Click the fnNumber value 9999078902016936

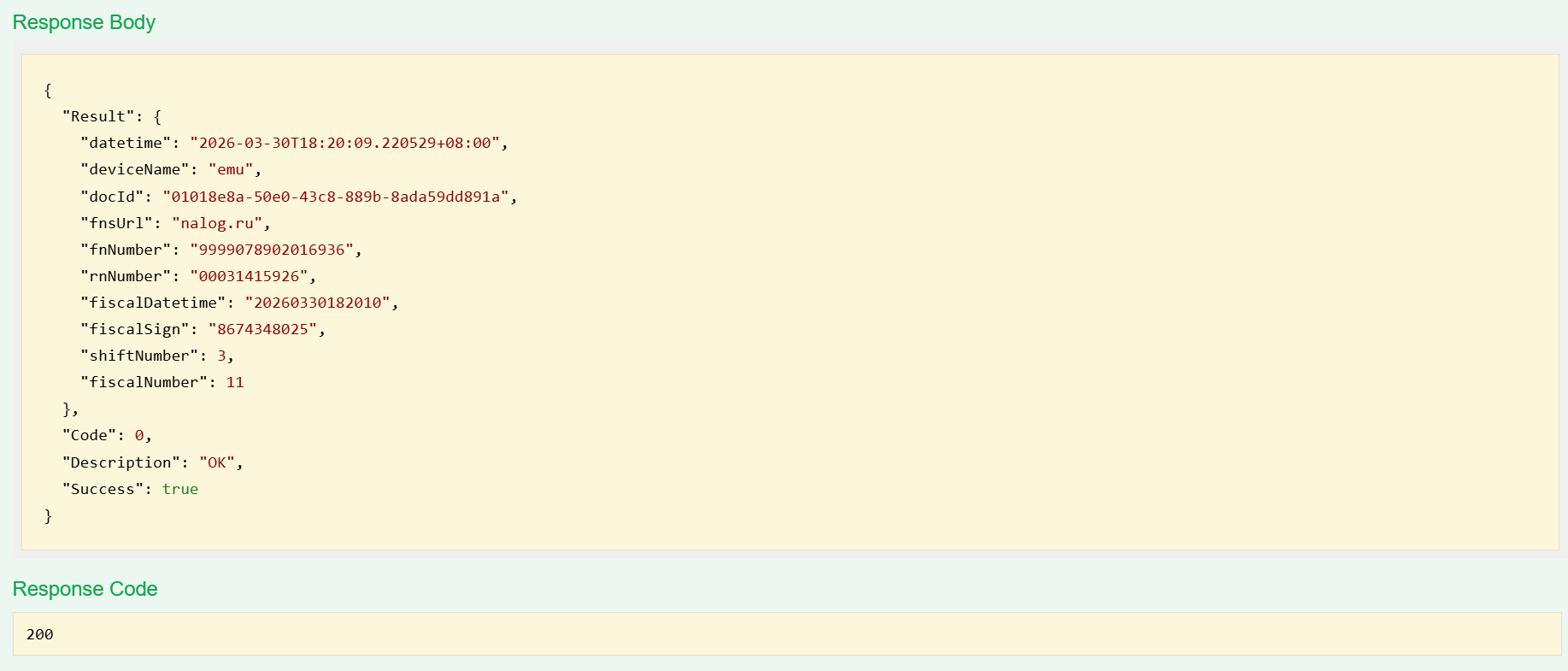point(272,250)
